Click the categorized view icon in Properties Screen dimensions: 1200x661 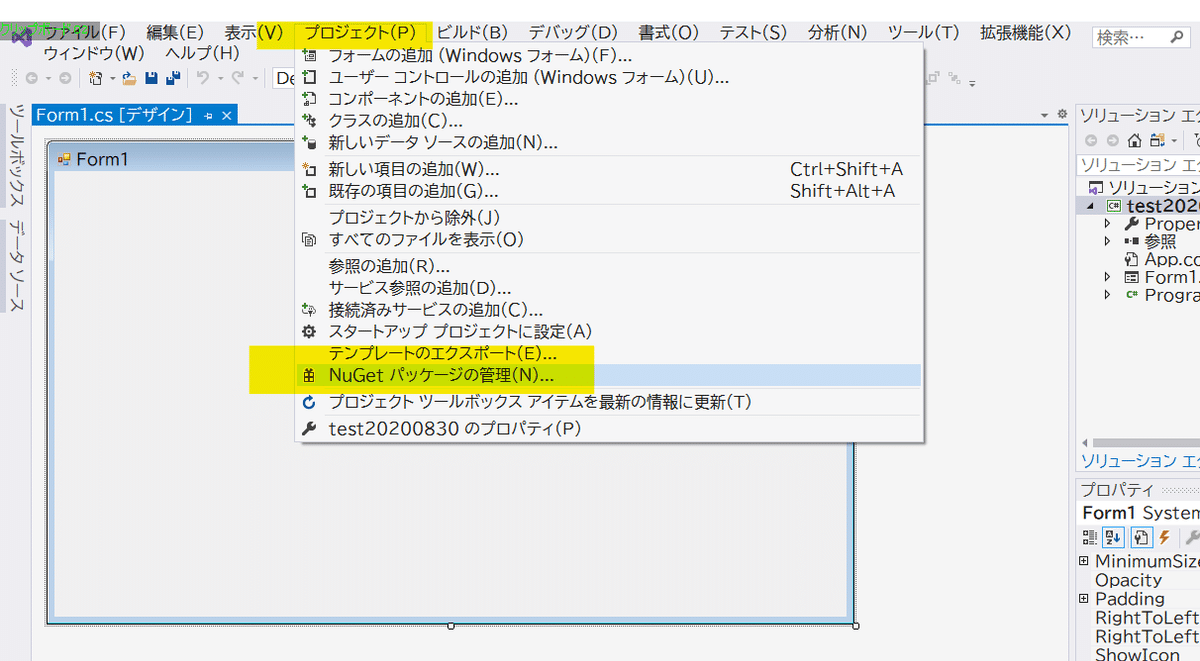[x=1090, y=537]
